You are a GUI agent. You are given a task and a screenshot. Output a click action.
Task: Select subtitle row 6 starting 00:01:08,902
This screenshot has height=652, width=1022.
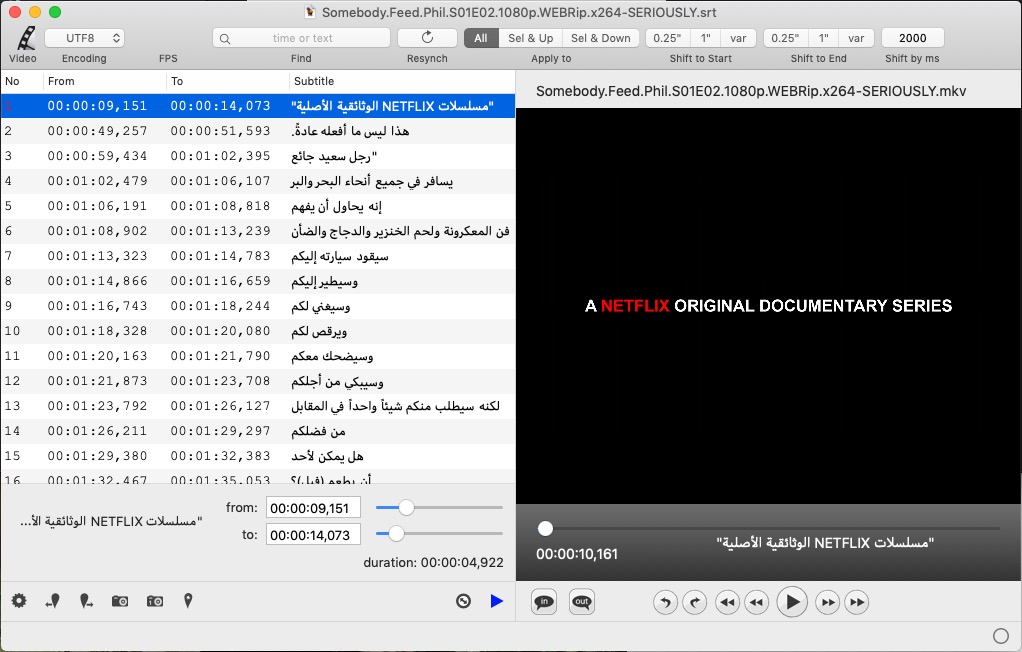click(x=258, y=231)
